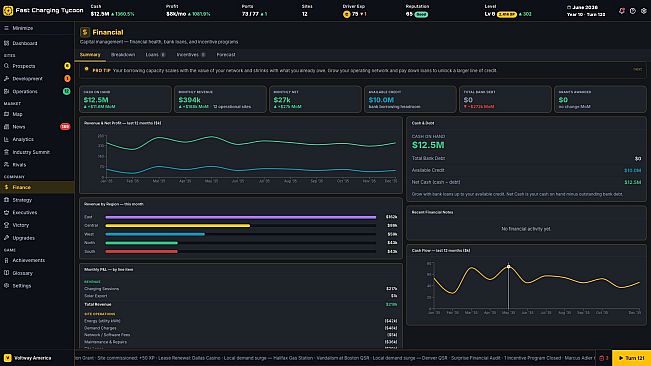The width and height of the screenshot is (651, 366).
Task: Click the Glossary book icon in sidebar
Action: pyautogui.click(x=6, y=273)
